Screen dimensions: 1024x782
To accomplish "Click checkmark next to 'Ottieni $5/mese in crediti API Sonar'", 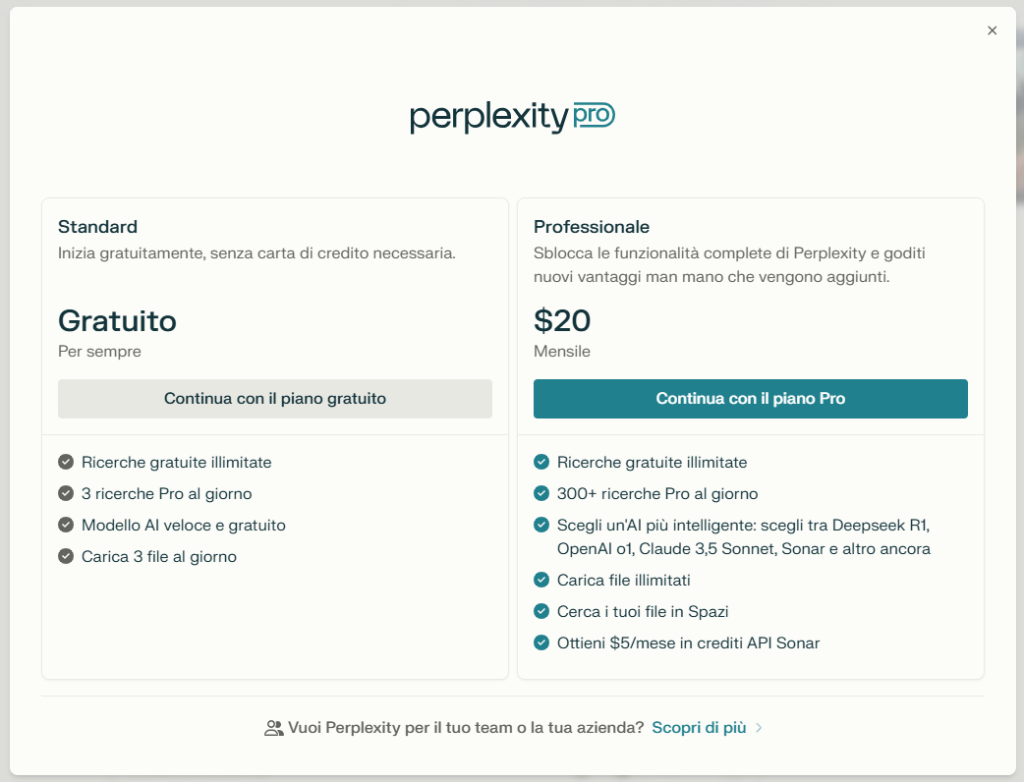I will tap(541, 643).
